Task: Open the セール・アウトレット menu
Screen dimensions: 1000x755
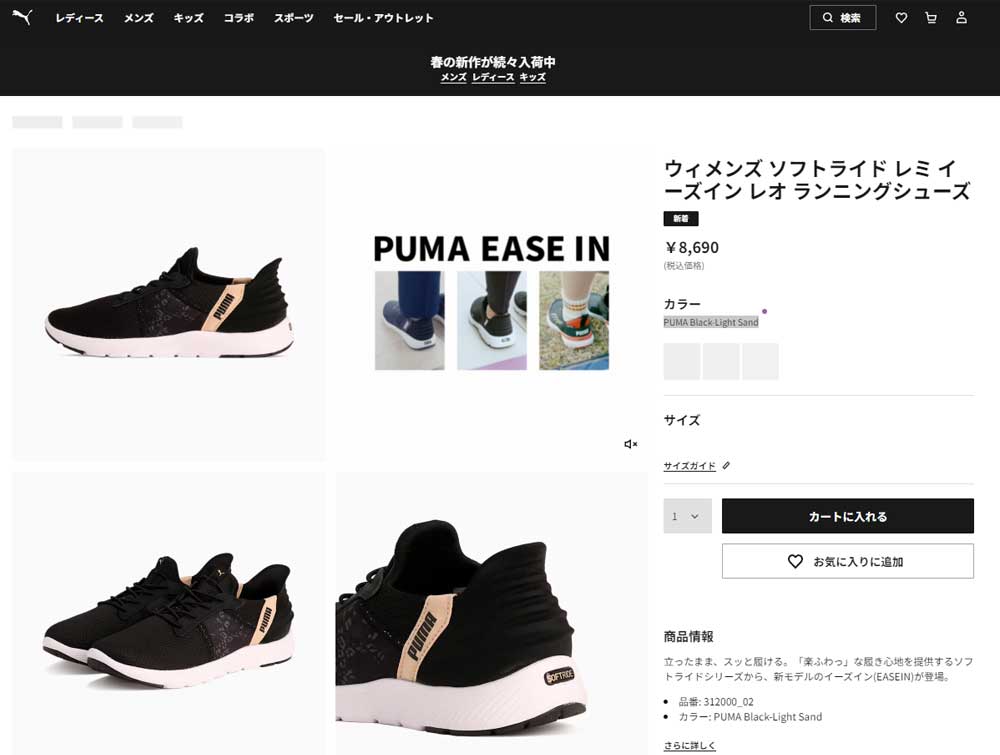Action: [x=383, y=18]
